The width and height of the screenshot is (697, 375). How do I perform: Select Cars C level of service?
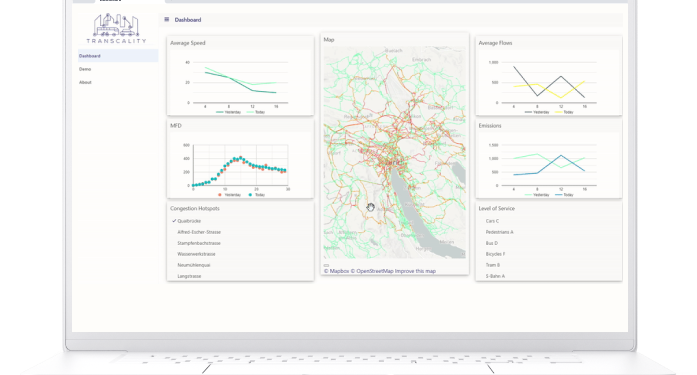(x=492, y=221)
